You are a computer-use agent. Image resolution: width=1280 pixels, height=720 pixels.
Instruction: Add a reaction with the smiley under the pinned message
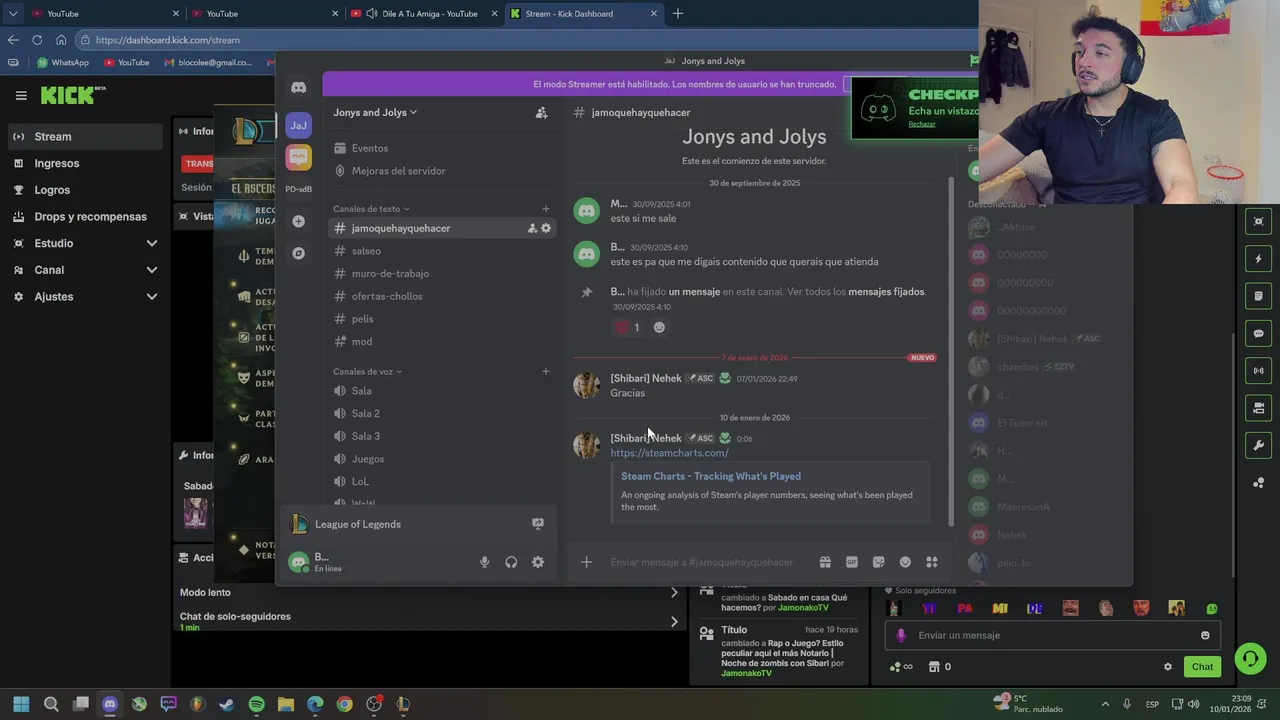click(659, 327)
